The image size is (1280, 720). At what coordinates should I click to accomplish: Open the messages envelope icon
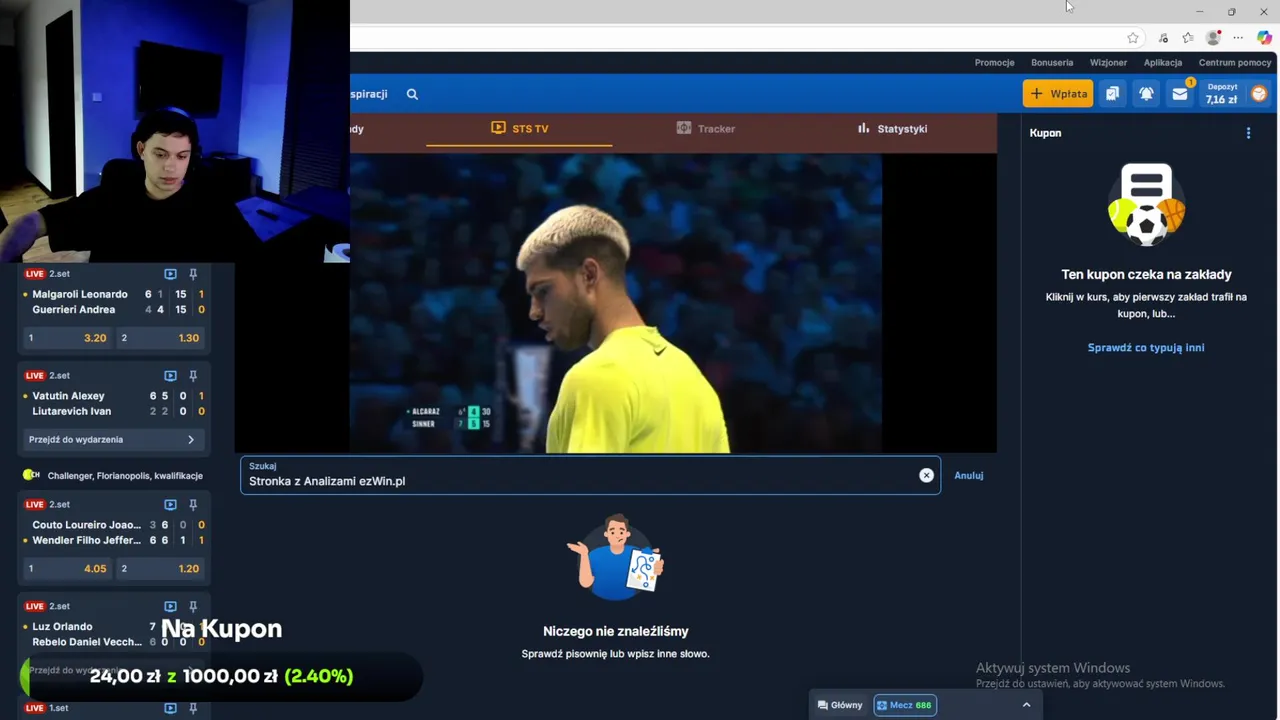(x=1180, y=94)
